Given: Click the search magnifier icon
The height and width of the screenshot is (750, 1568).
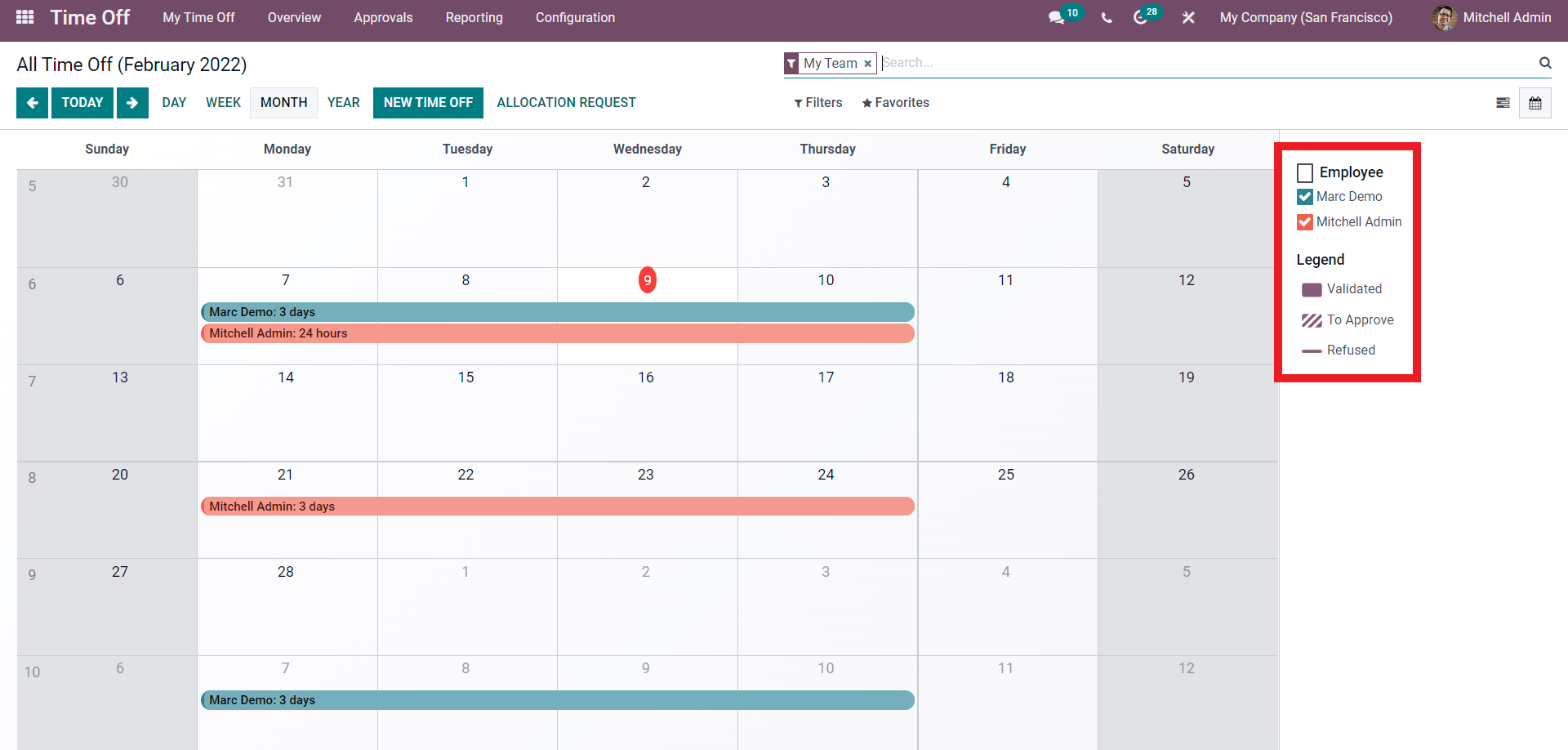Looking at the screenshot, I should (x=1545, y=63).
